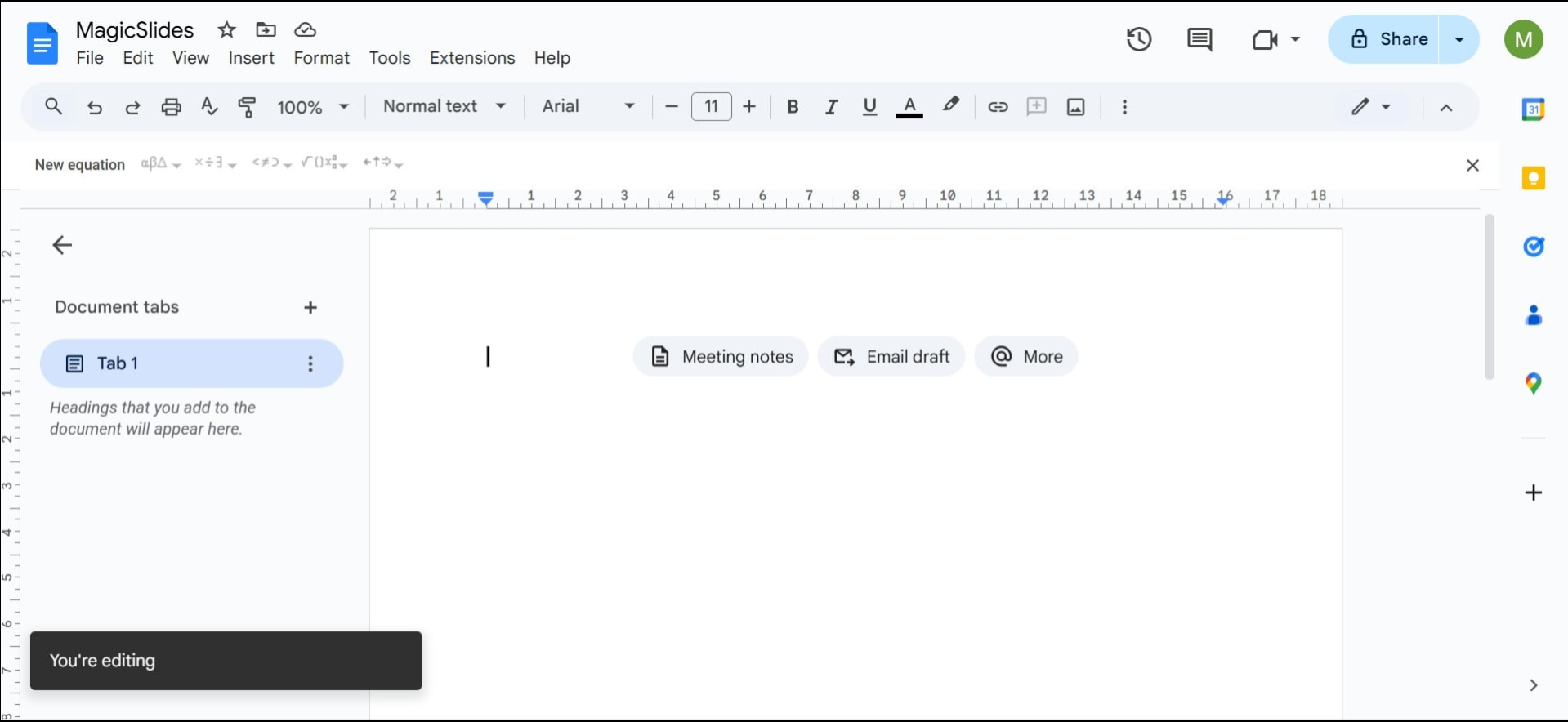Image resolution: width=1568 pixels, height=722 pixels.
Task: Open the Share options dropdown arrow
Action: (1459, 39)
